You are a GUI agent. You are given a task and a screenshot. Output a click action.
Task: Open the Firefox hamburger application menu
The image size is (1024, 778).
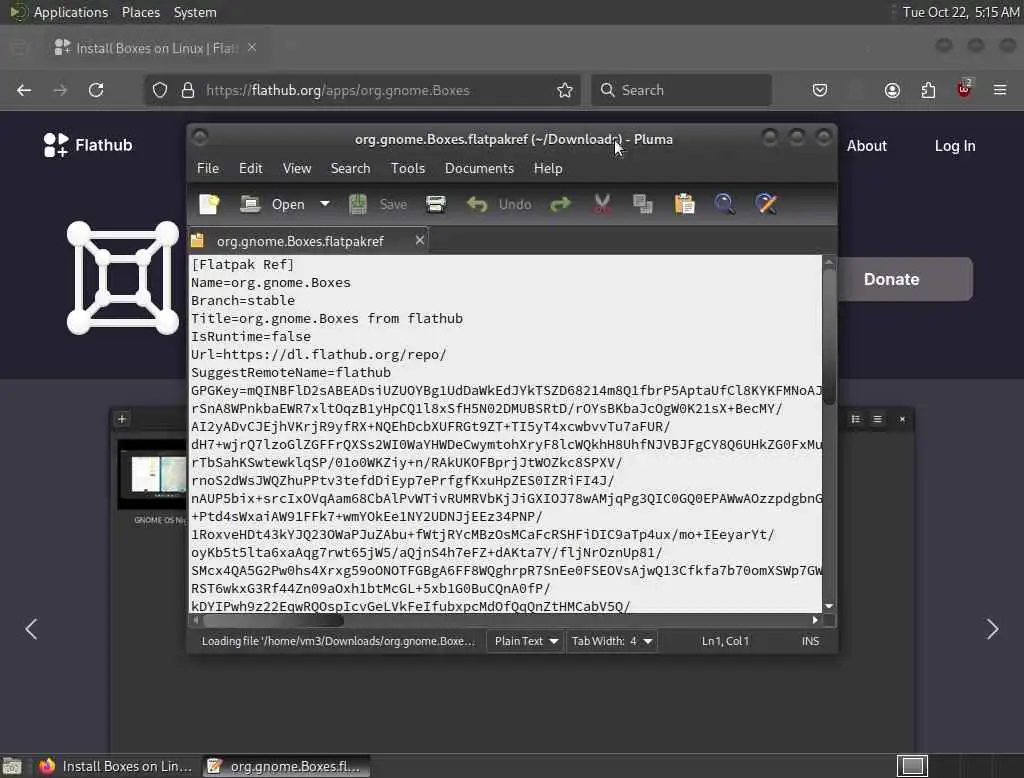1000,90
